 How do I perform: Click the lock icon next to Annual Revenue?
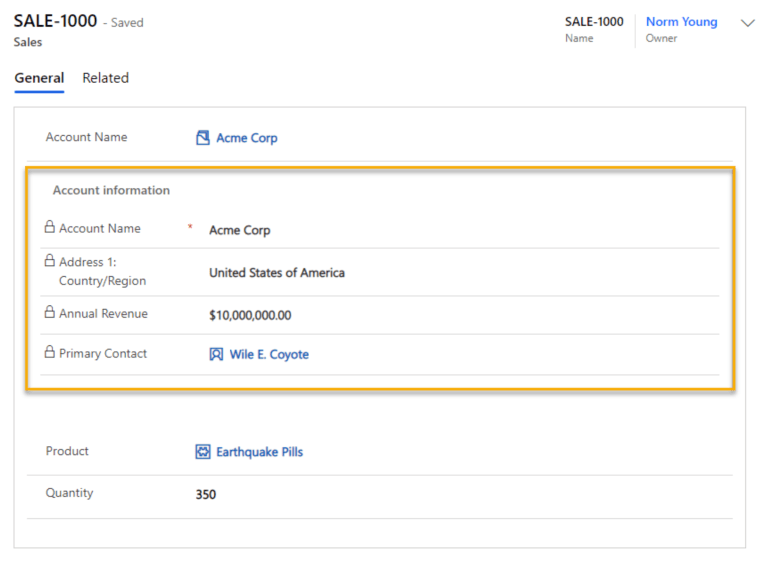tap(50, 313)
